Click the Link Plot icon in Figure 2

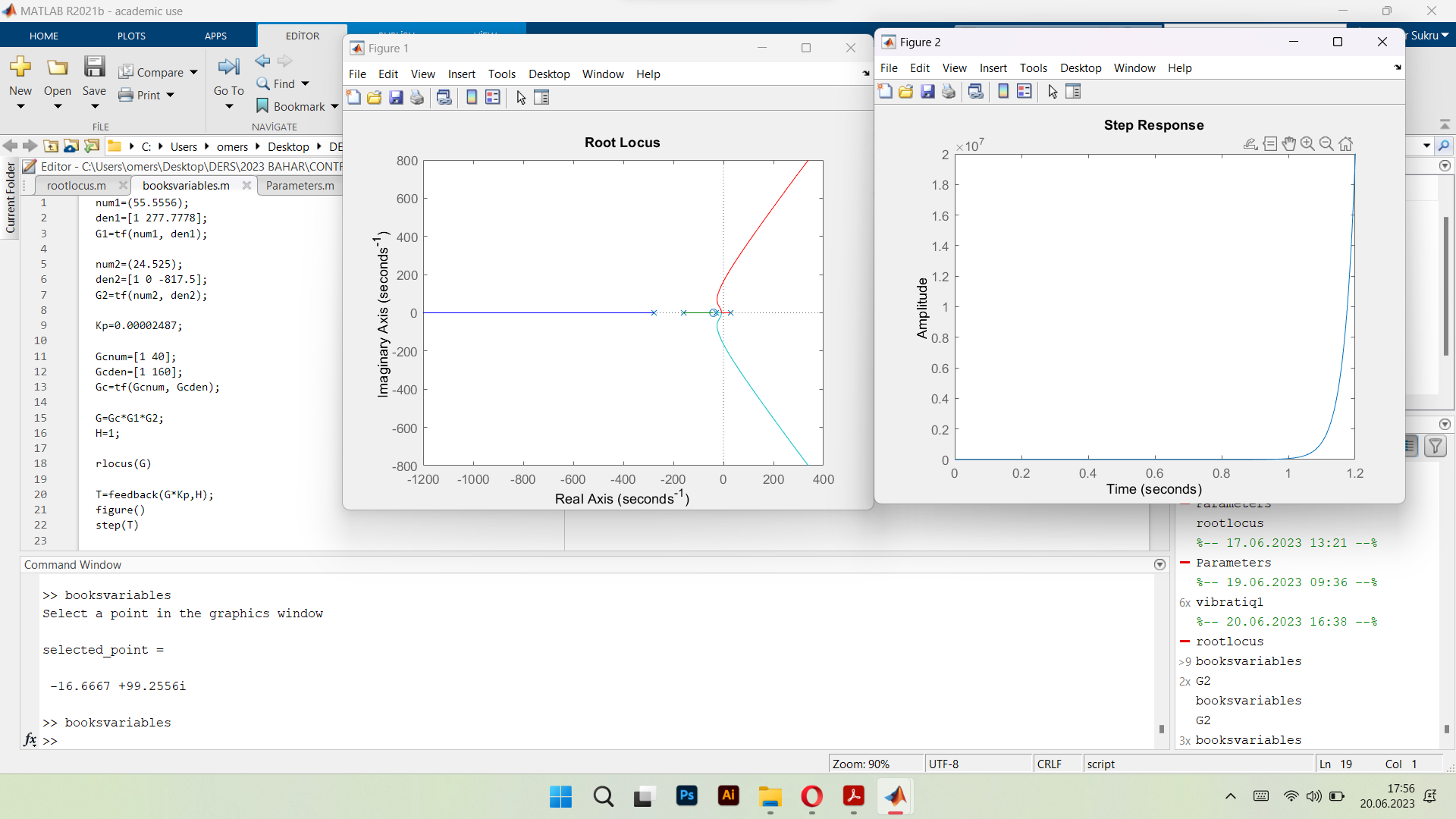click(976, 91)
